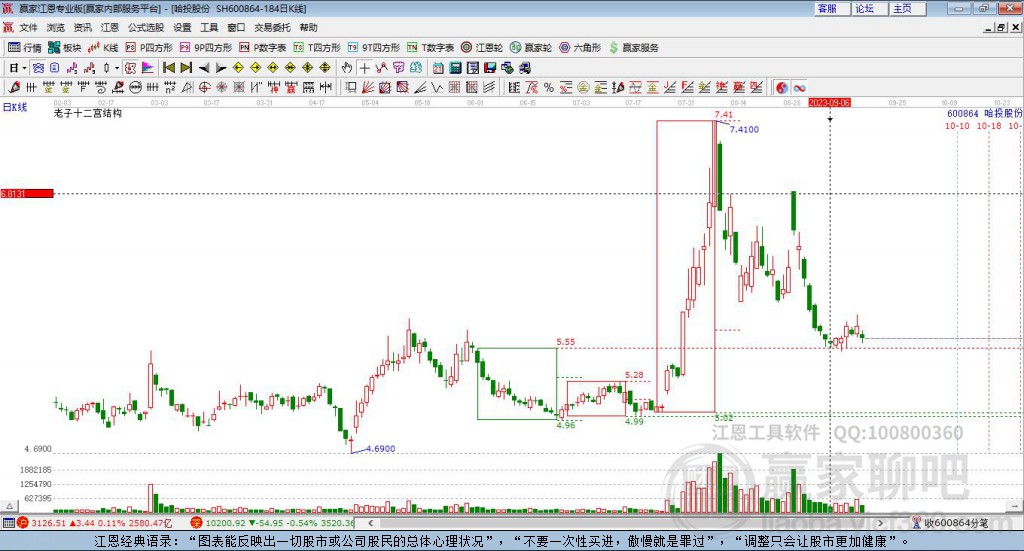Open the 交易委托 menu

click(x=272, y=27)
